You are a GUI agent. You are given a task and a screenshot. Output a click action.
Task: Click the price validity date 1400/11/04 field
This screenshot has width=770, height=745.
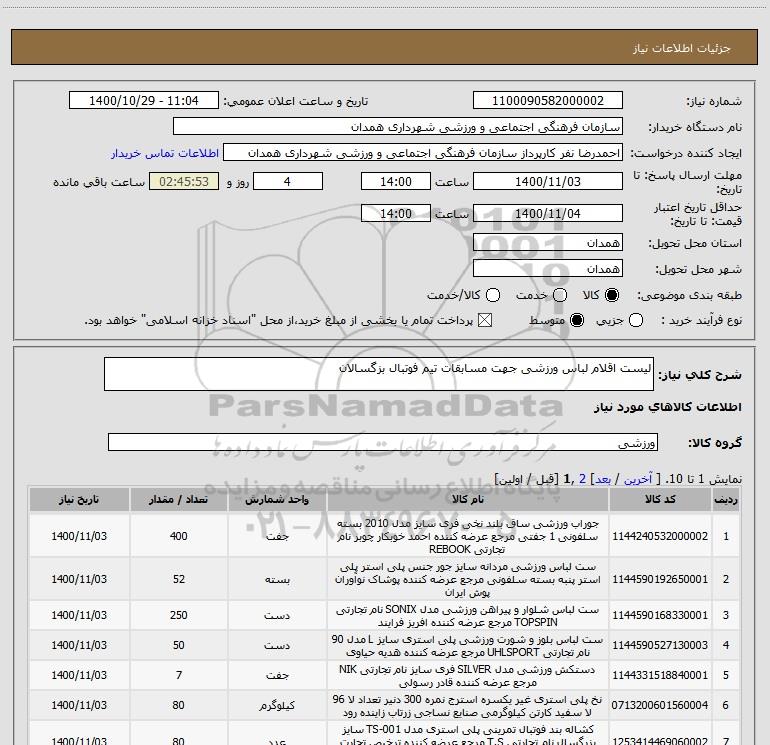tap(548, 213)
